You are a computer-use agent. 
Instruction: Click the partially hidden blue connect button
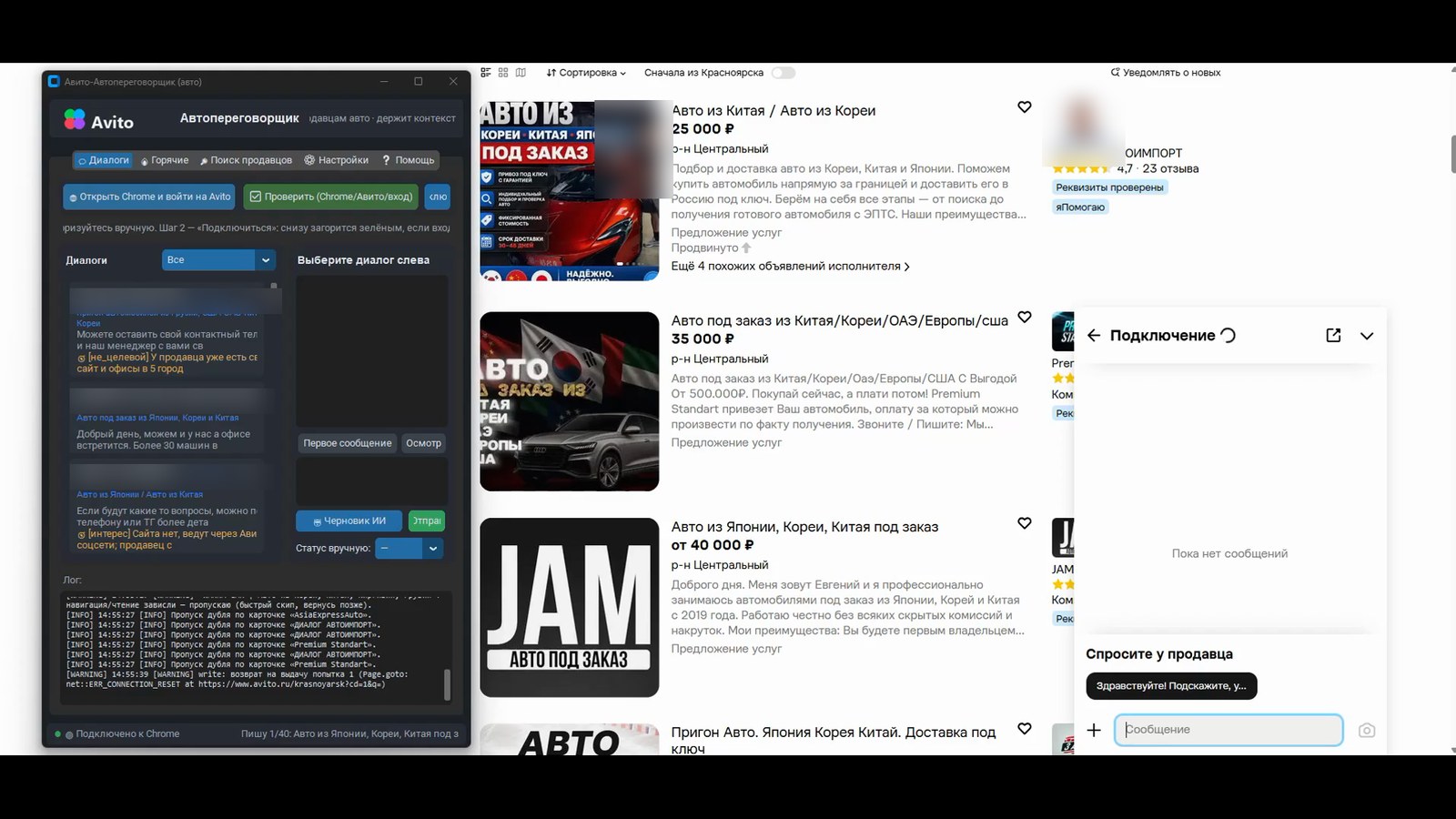pyautogui.click(x=438, y=197)
